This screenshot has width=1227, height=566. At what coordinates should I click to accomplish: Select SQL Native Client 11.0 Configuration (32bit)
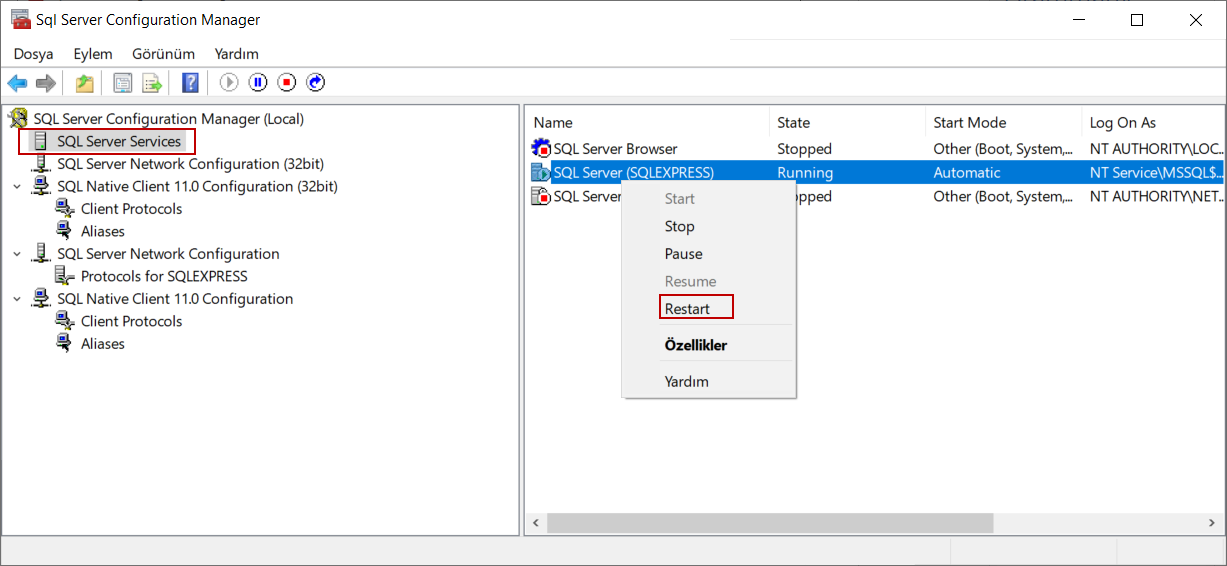click(x=197, y=186)
